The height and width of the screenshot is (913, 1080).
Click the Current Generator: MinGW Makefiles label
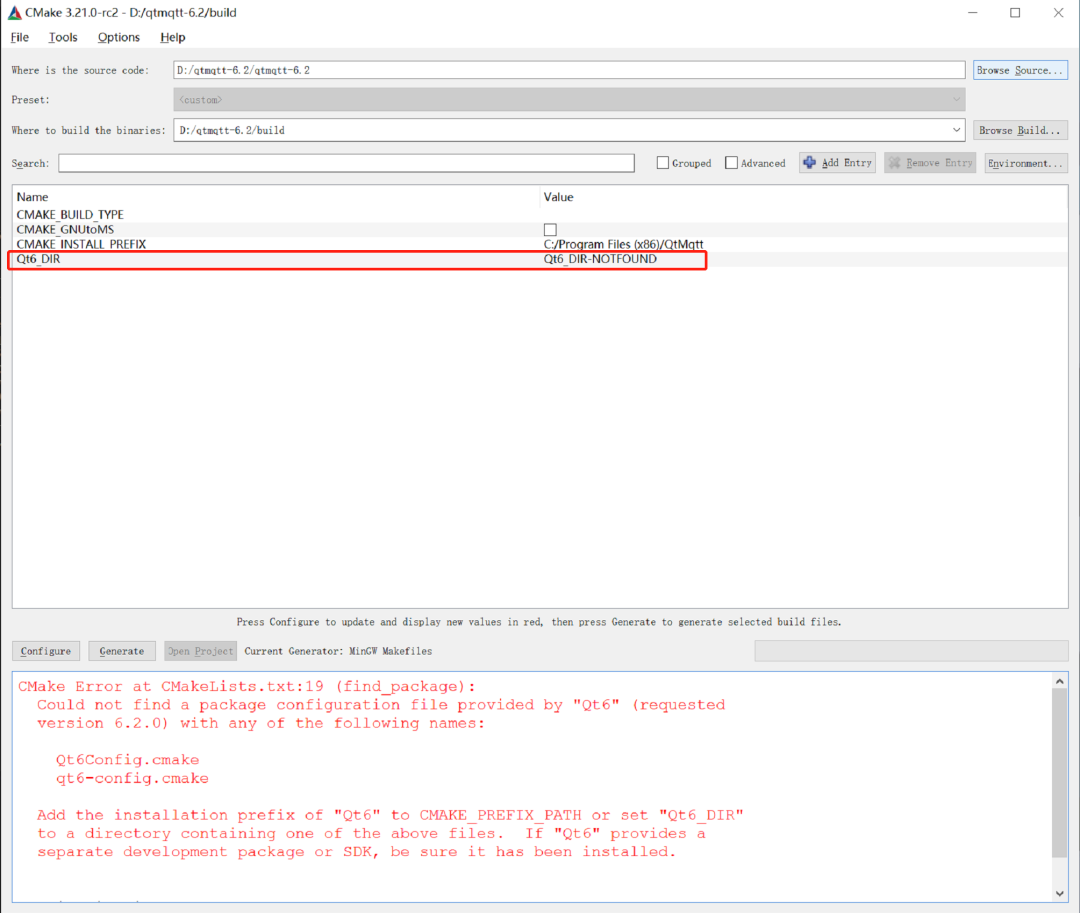pos(338,651)
